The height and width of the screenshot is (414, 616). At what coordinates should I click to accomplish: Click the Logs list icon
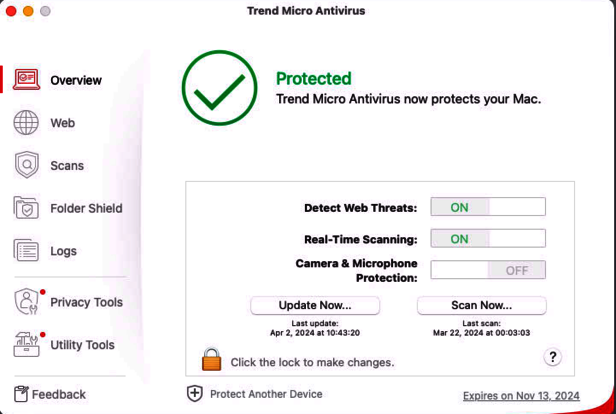click(x=26, y=250)
